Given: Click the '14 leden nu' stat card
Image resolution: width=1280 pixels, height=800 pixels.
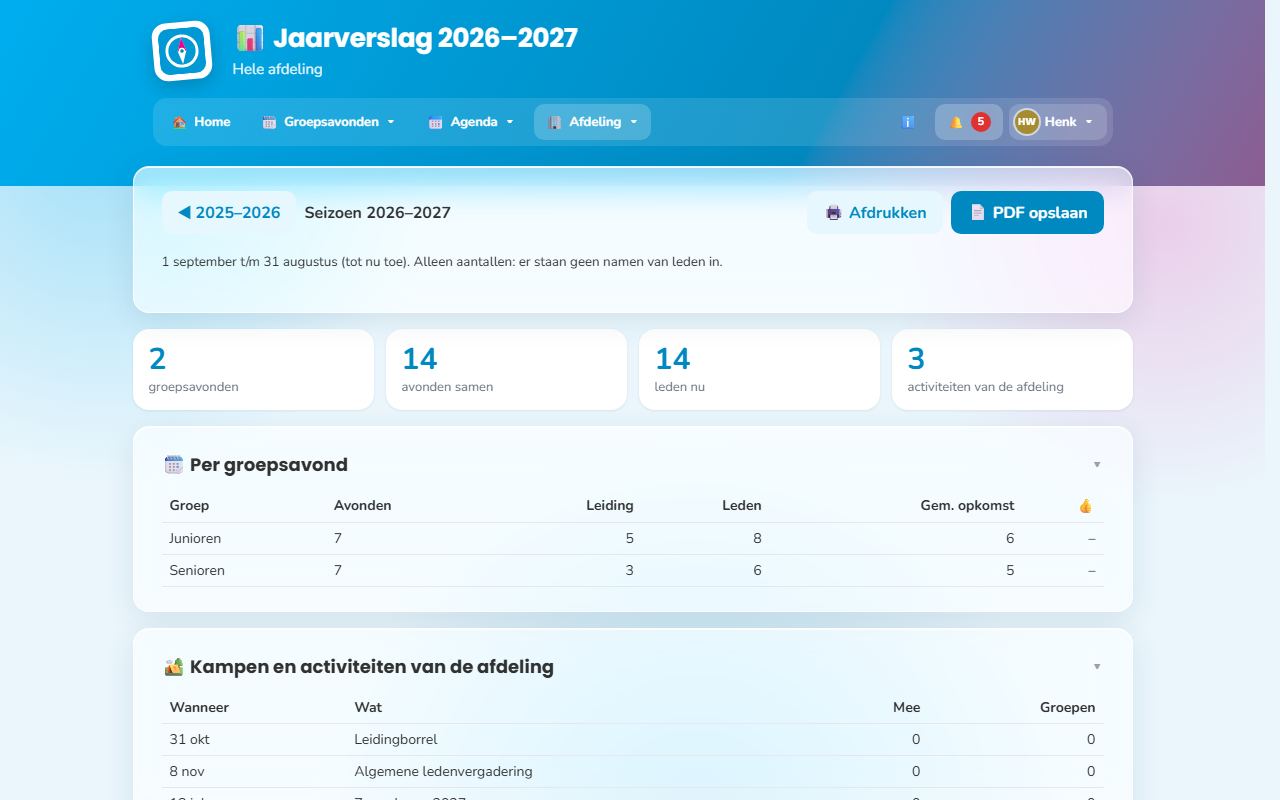Looking at the screenshot, I should (x=759, y=370).
